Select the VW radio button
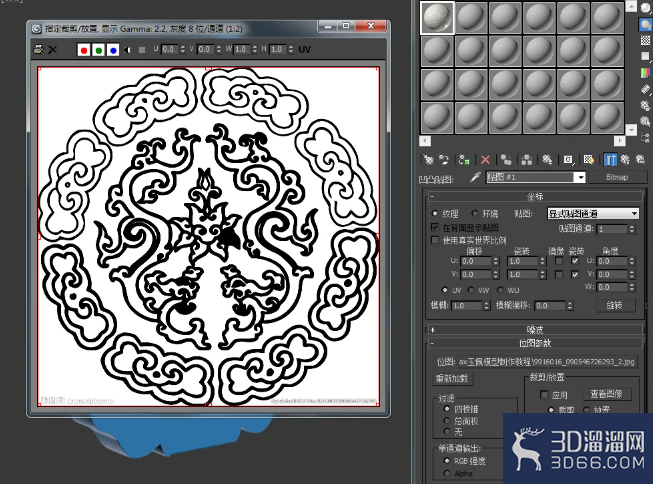This screenshot has height=484, width=653. [471, 289]
